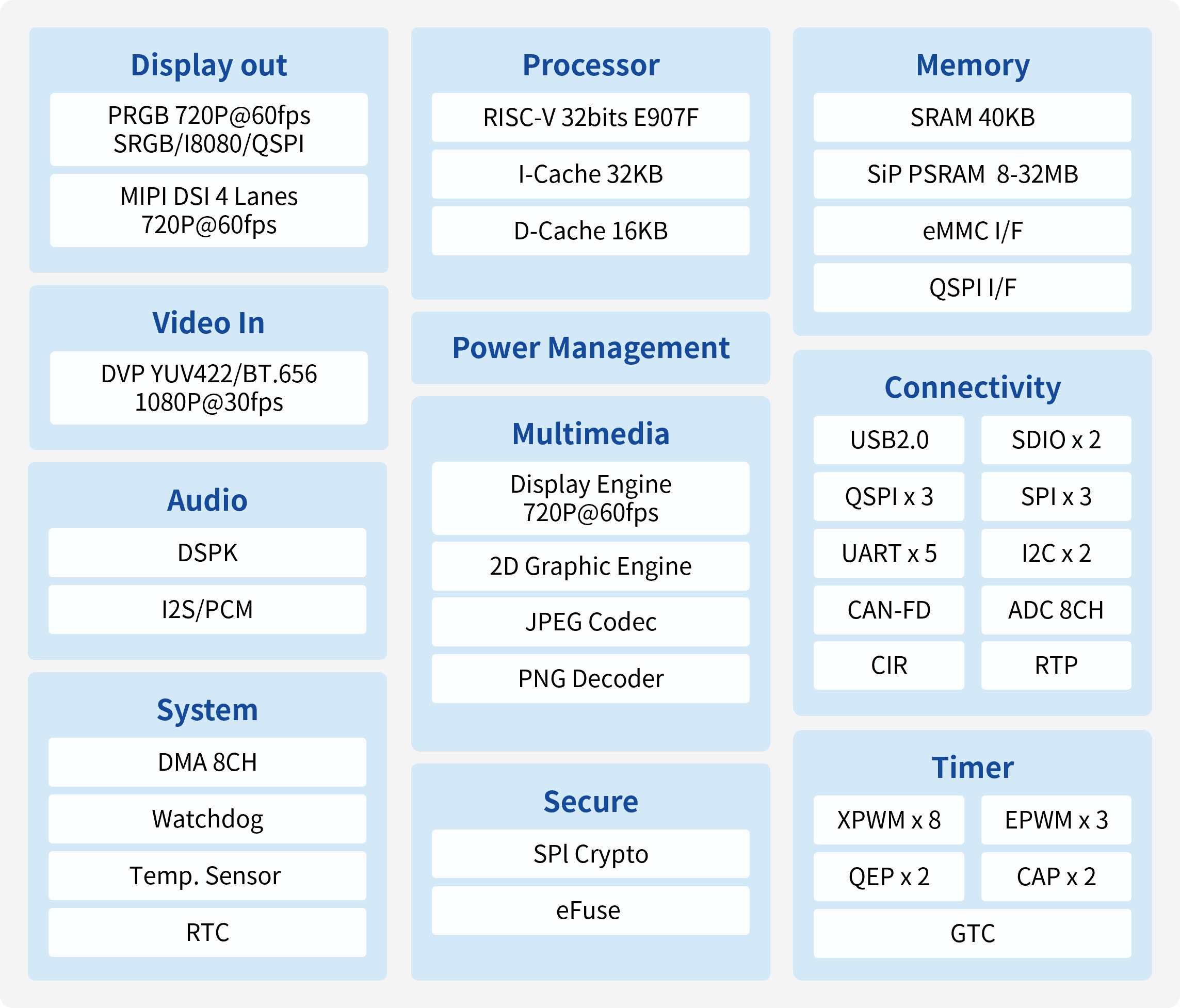The image size is (1180, 1008).
Task: Click the SPI Crypto box
Action: pyautogui.click(x=590, y=854)
